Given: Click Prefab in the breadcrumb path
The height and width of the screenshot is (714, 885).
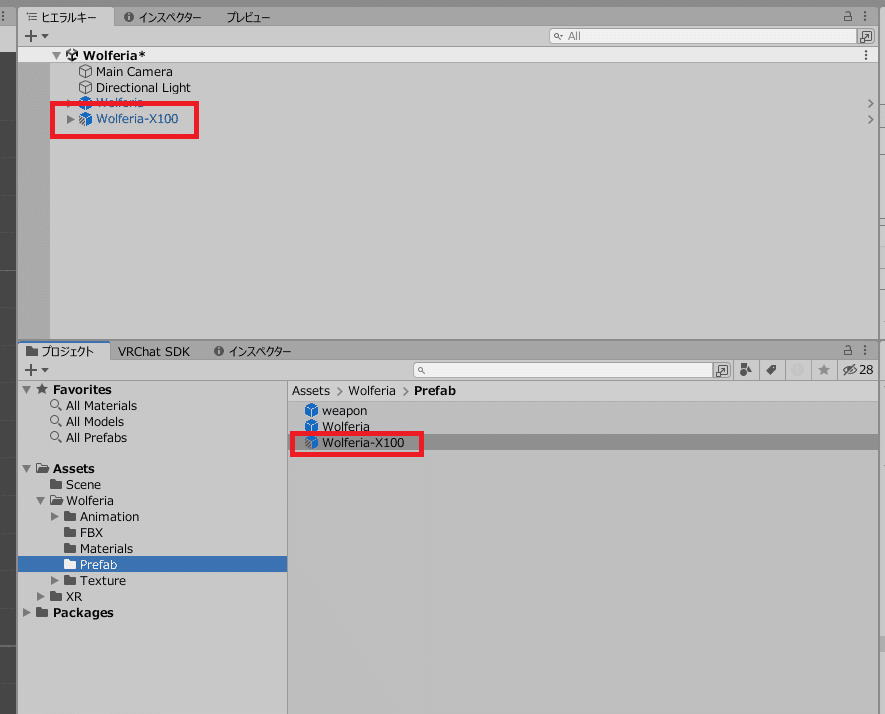Looking at the screenshot, I should click(435, 391).
